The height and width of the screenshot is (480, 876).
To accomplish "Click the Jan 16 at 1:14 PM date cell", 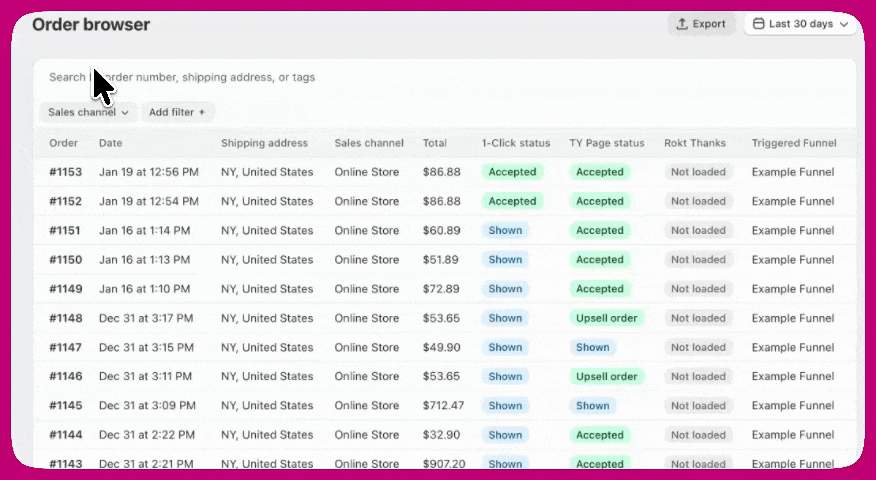I will coord(145,230).
